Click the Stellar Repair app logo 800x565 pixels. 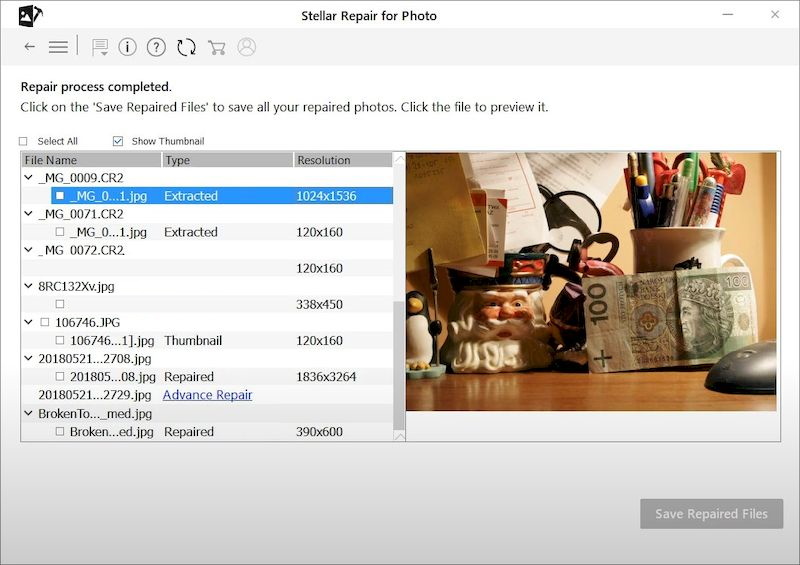30,15
